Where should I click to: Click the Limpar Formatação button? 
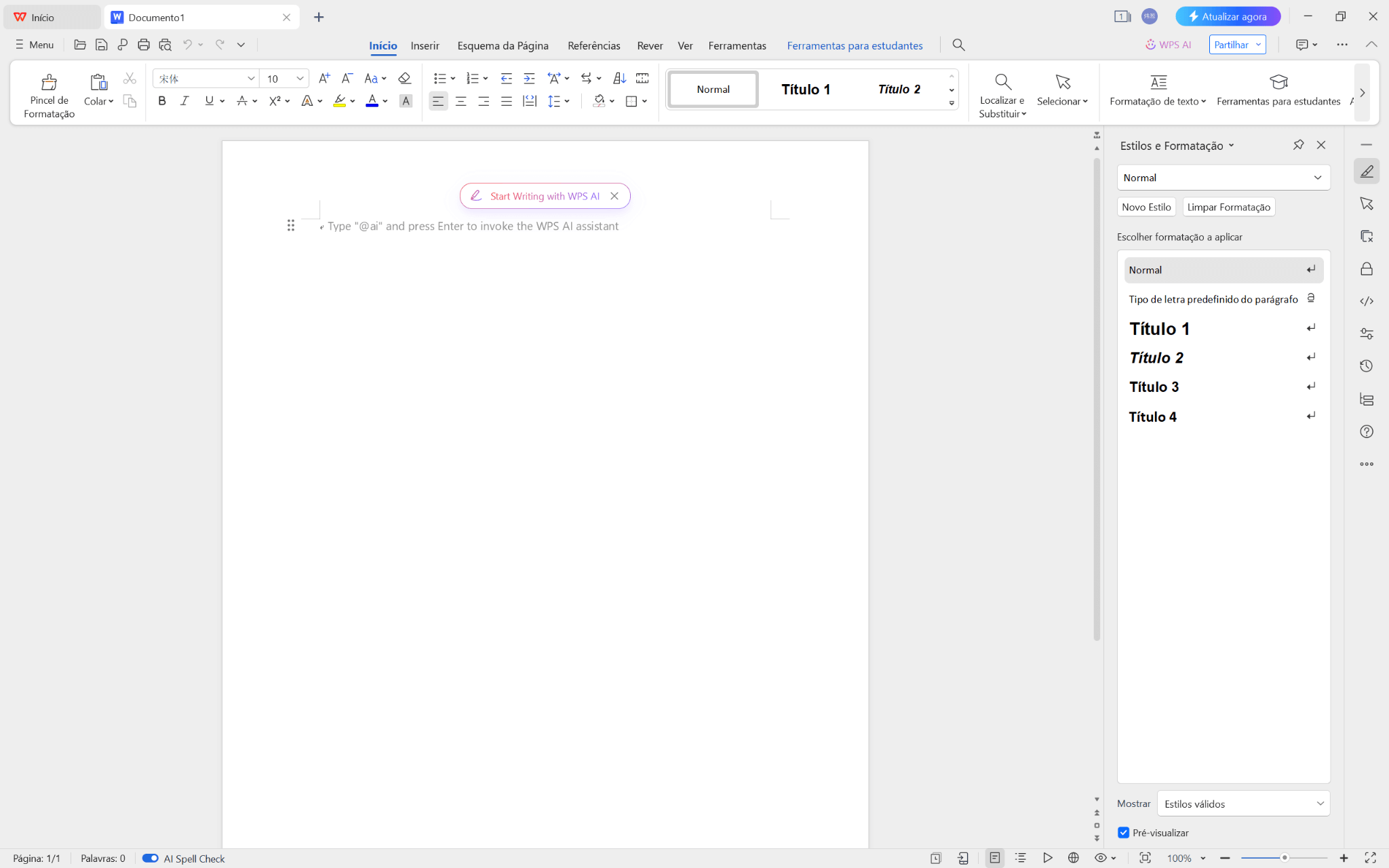(1228, 207)
